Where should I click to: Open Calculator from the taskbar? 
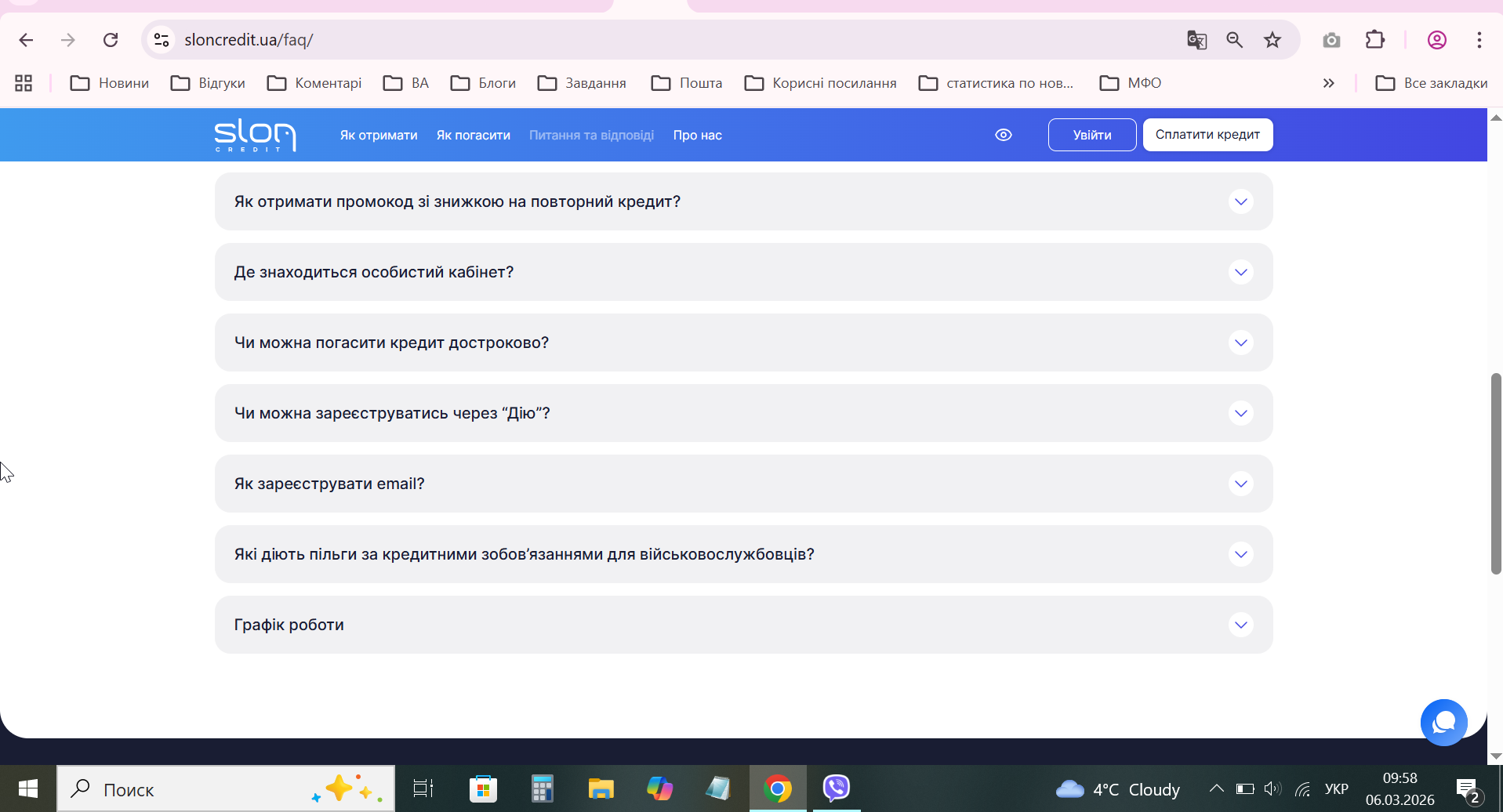pyautogui.click(x=542, y=788)
